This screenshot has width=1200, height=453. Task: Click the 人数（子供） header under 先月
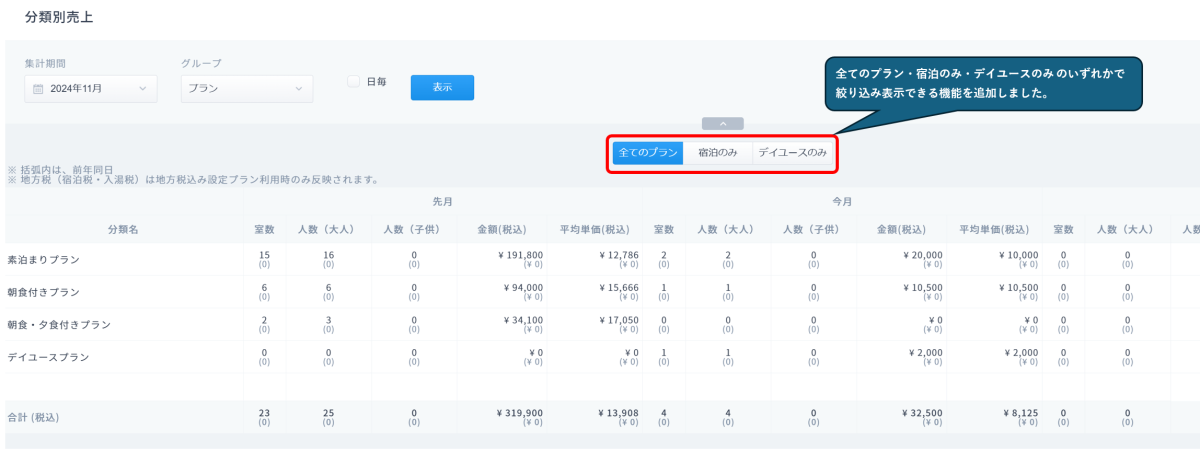click(414, 230)
